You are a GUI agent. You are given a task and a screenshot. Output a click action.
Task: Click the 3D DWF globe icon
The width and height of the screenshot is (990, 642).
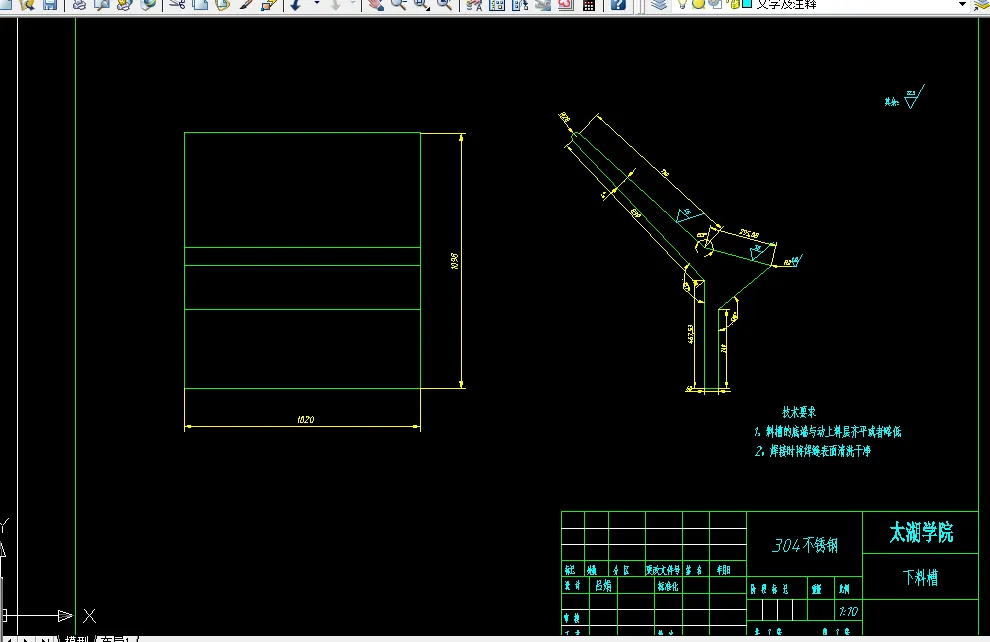coord(148,4)
